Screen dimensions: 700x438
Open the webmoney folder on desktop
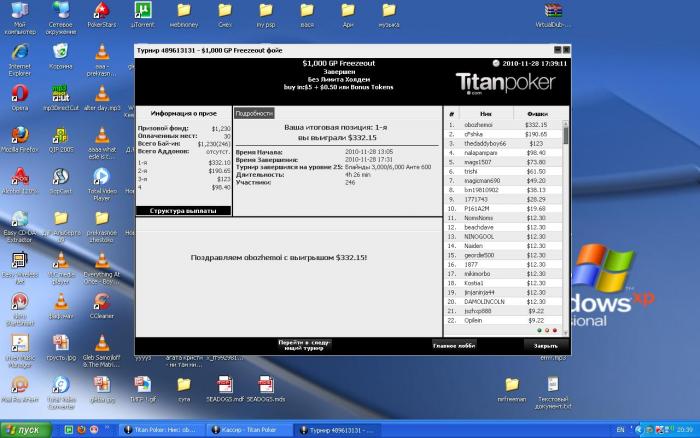point(184,14)
